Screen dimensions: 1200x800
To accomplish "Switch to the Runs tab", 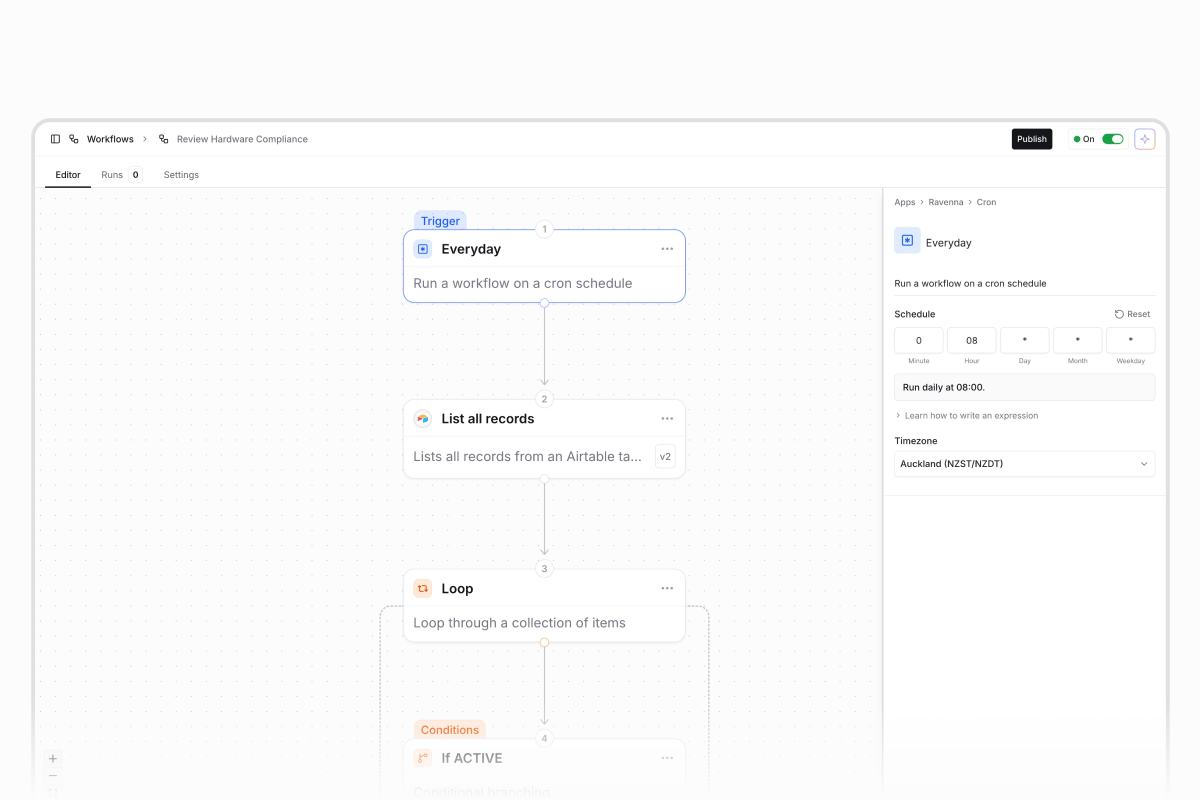I will pos(112,175).
